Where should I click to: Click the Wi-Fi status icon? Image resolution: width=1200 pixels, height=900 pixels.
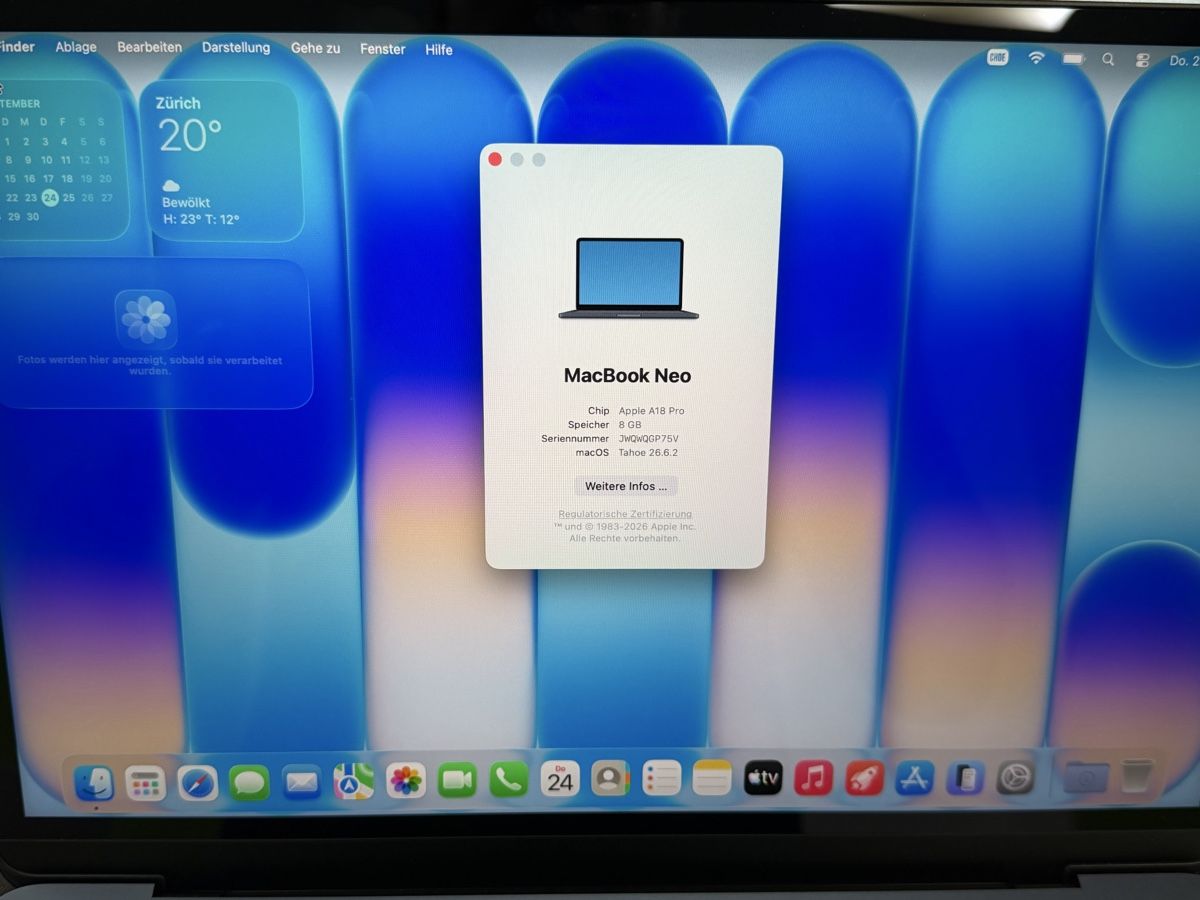(x=1036, y=58)
